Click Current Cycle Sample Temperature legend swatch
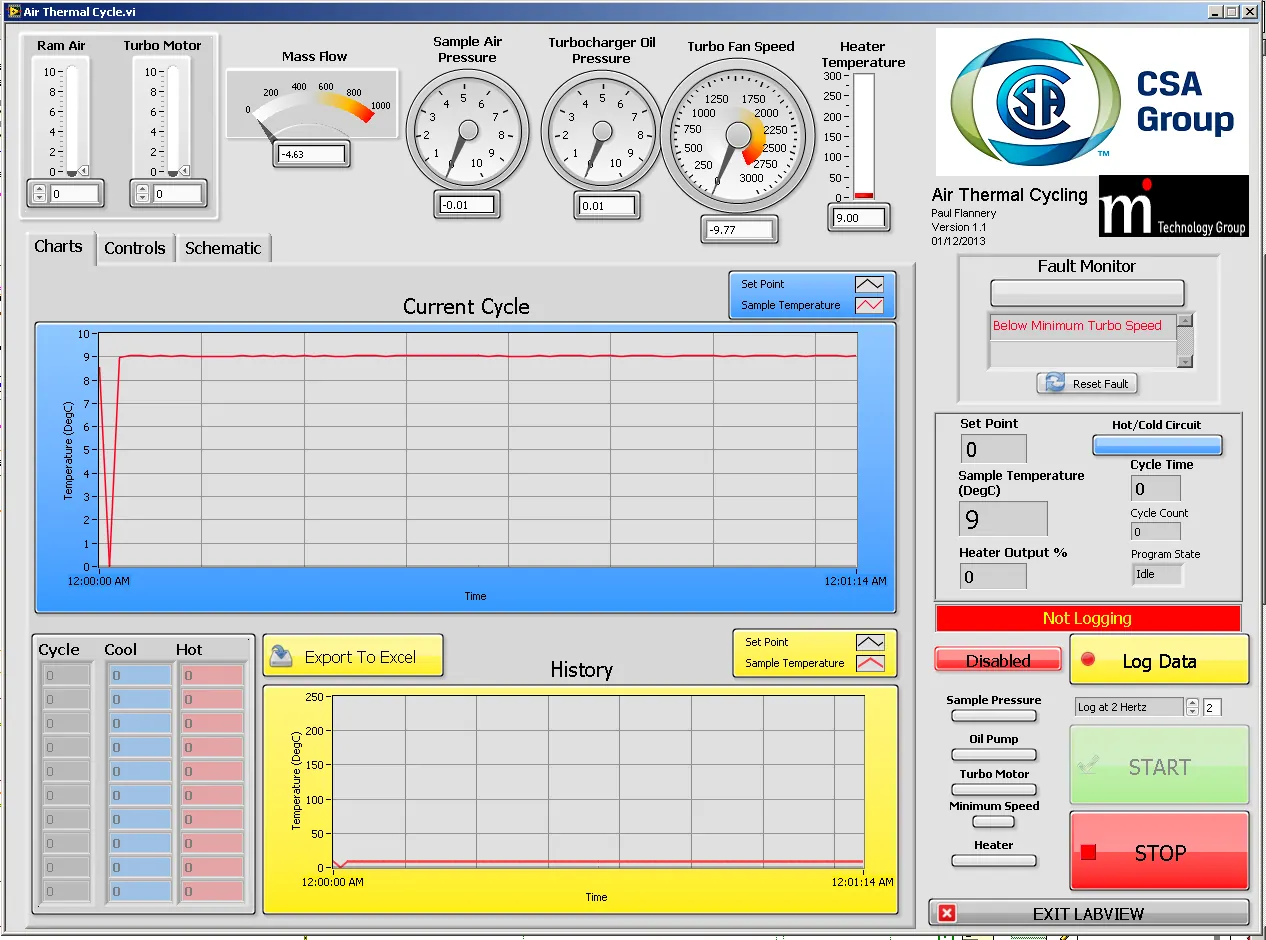 (869, 305)
